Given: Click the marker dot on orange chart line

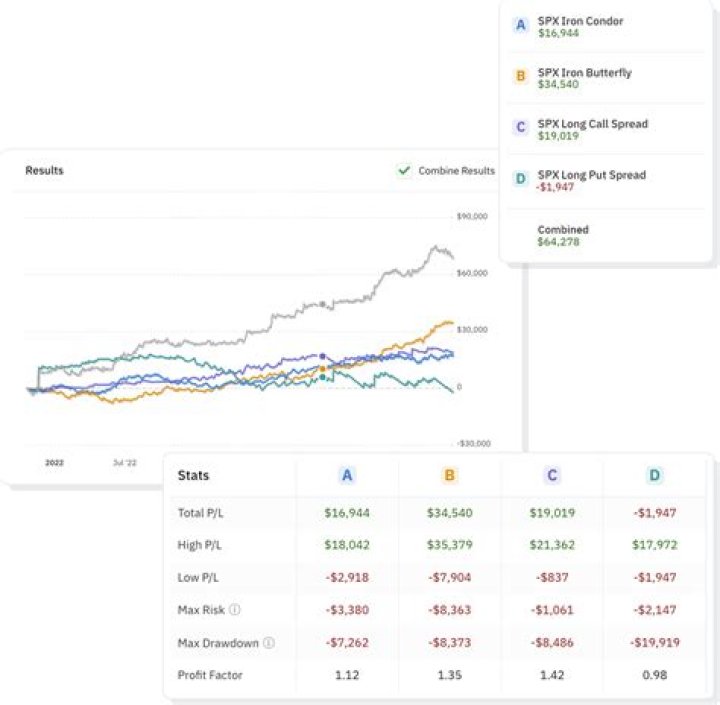Looking at the screenshot, I should pyautogui.click(x=322, y=369).
